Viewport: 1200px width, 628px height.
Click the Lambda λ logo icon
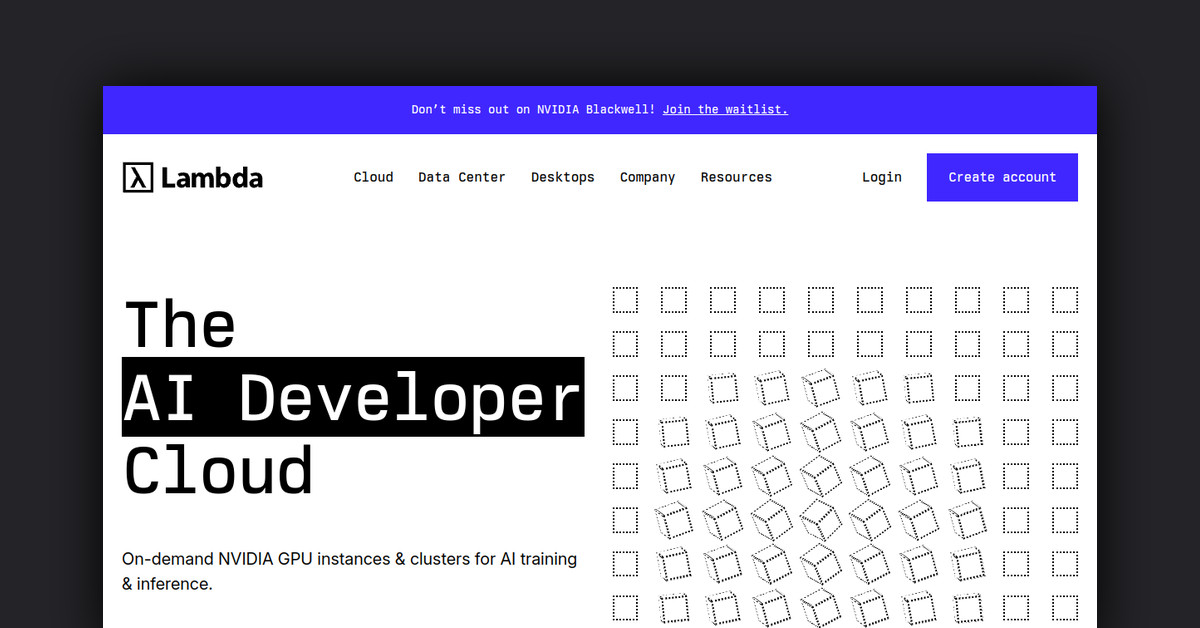[136, 177]
